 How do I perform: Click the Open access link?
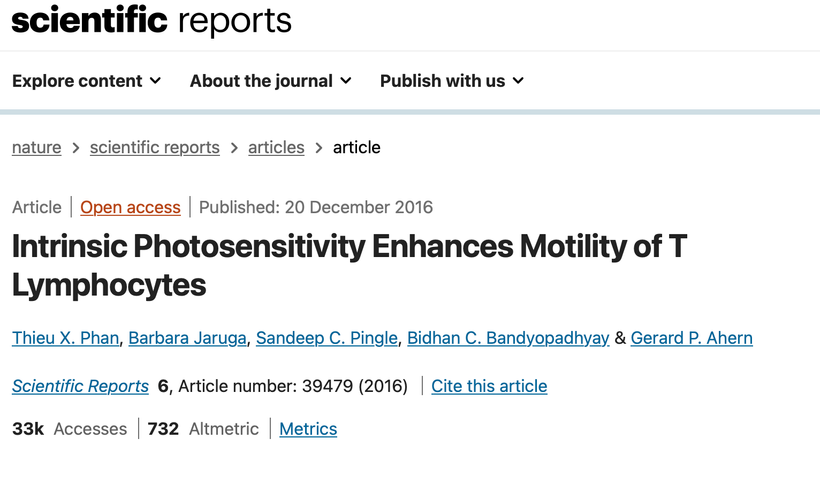(130, 207)
